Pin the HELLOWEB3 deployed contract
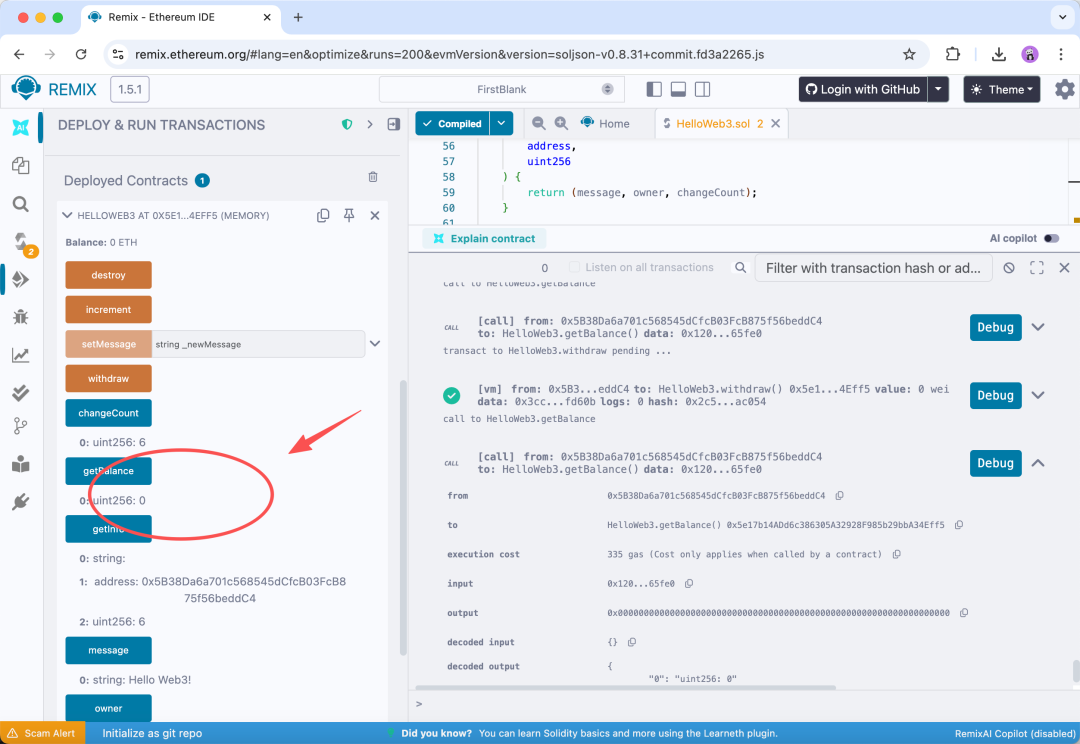This screenshot has height=744, width=1080. (349, 216)
